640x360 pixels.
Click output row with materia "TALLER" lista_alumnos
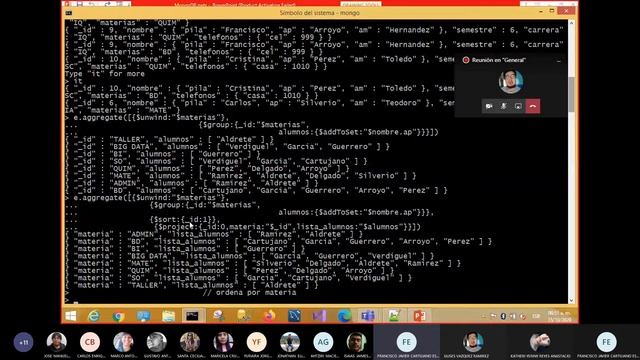click(x=191, y=285)
